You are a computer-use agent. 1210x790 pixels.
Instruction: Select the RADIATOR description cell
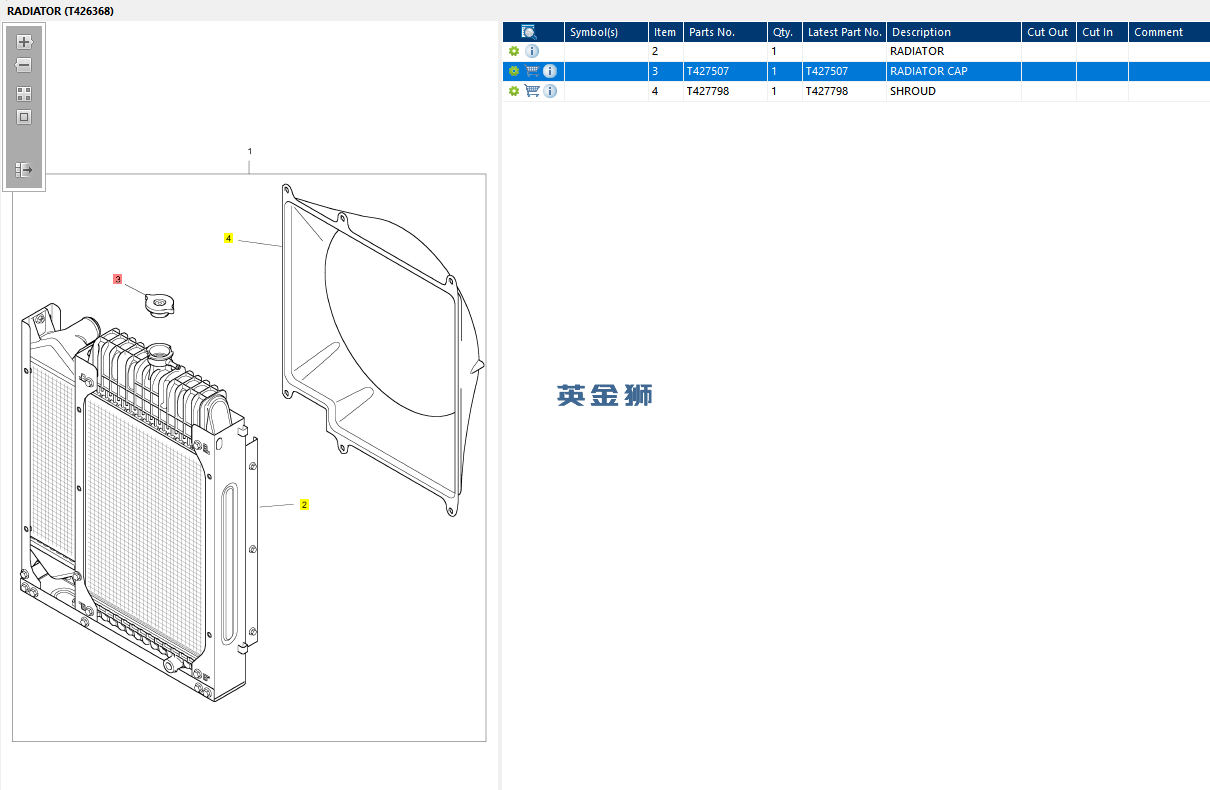click(x=954, y=51)
